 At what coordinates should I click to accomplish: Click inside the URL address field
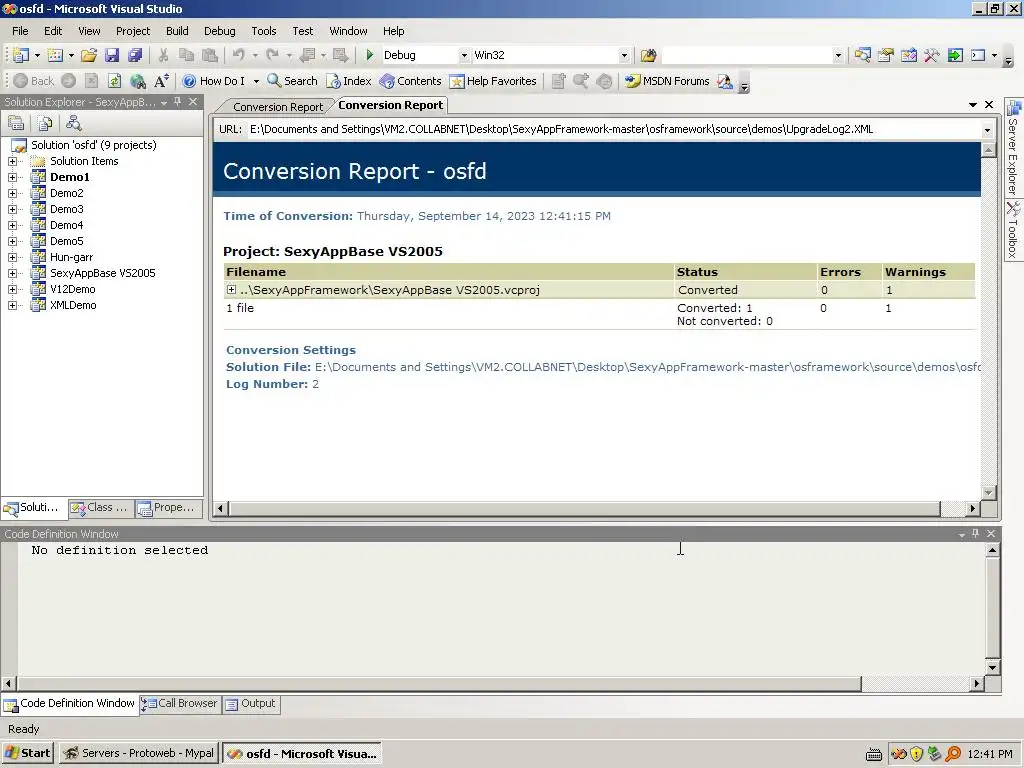click(x=614, y=129)
